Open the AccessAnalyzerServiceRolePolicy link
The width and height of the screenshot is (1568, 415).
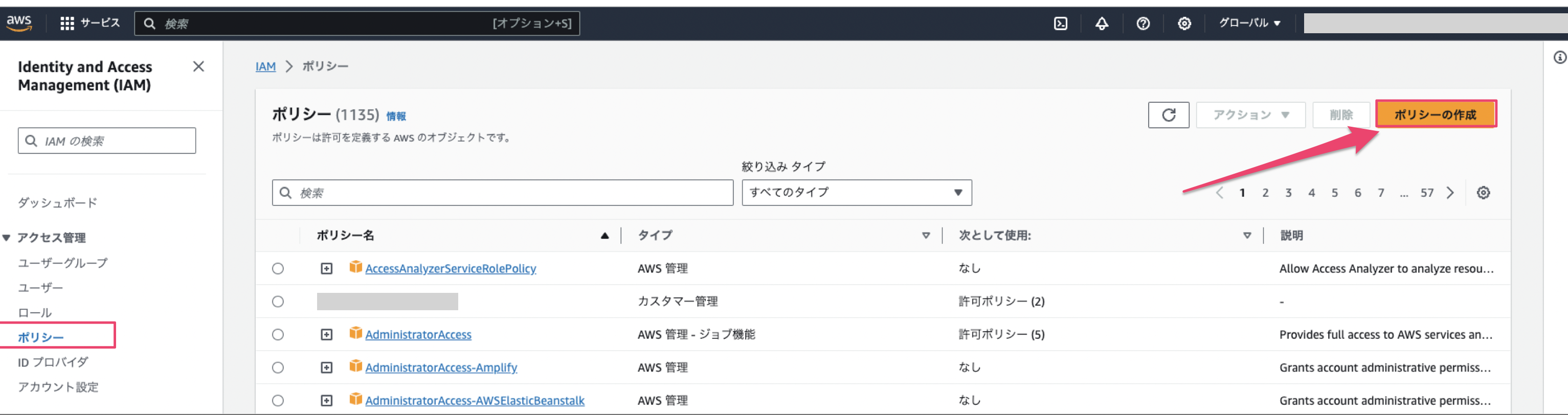451,268
